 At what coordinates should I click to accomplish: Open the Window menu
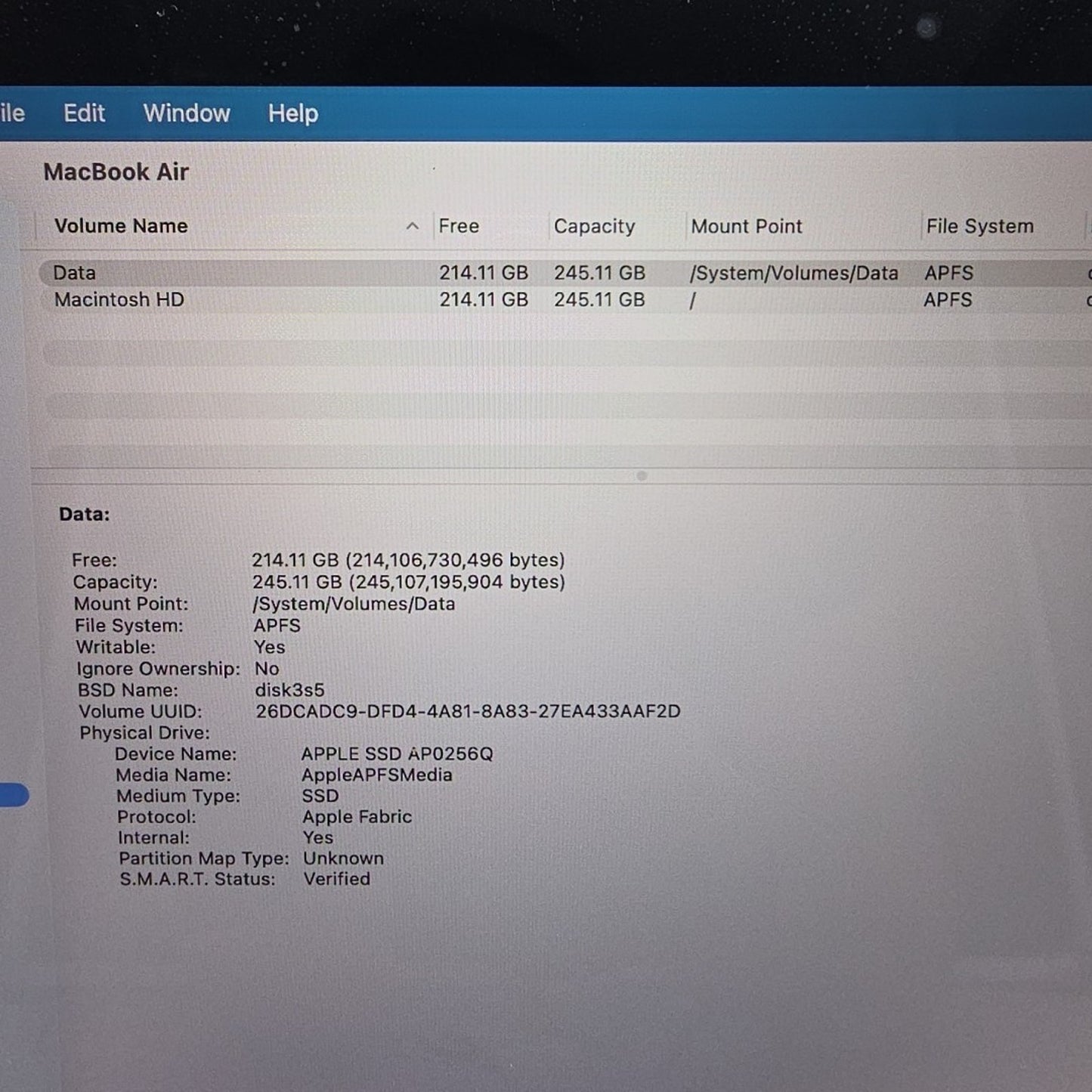click(186, 113)
